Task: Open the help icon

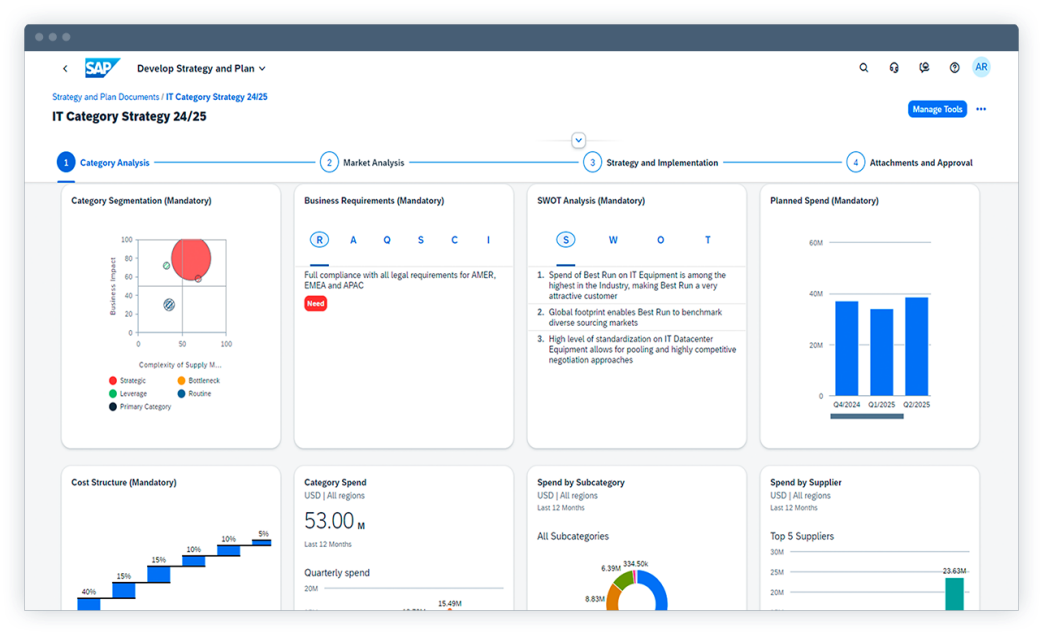Action: [953, 67]
